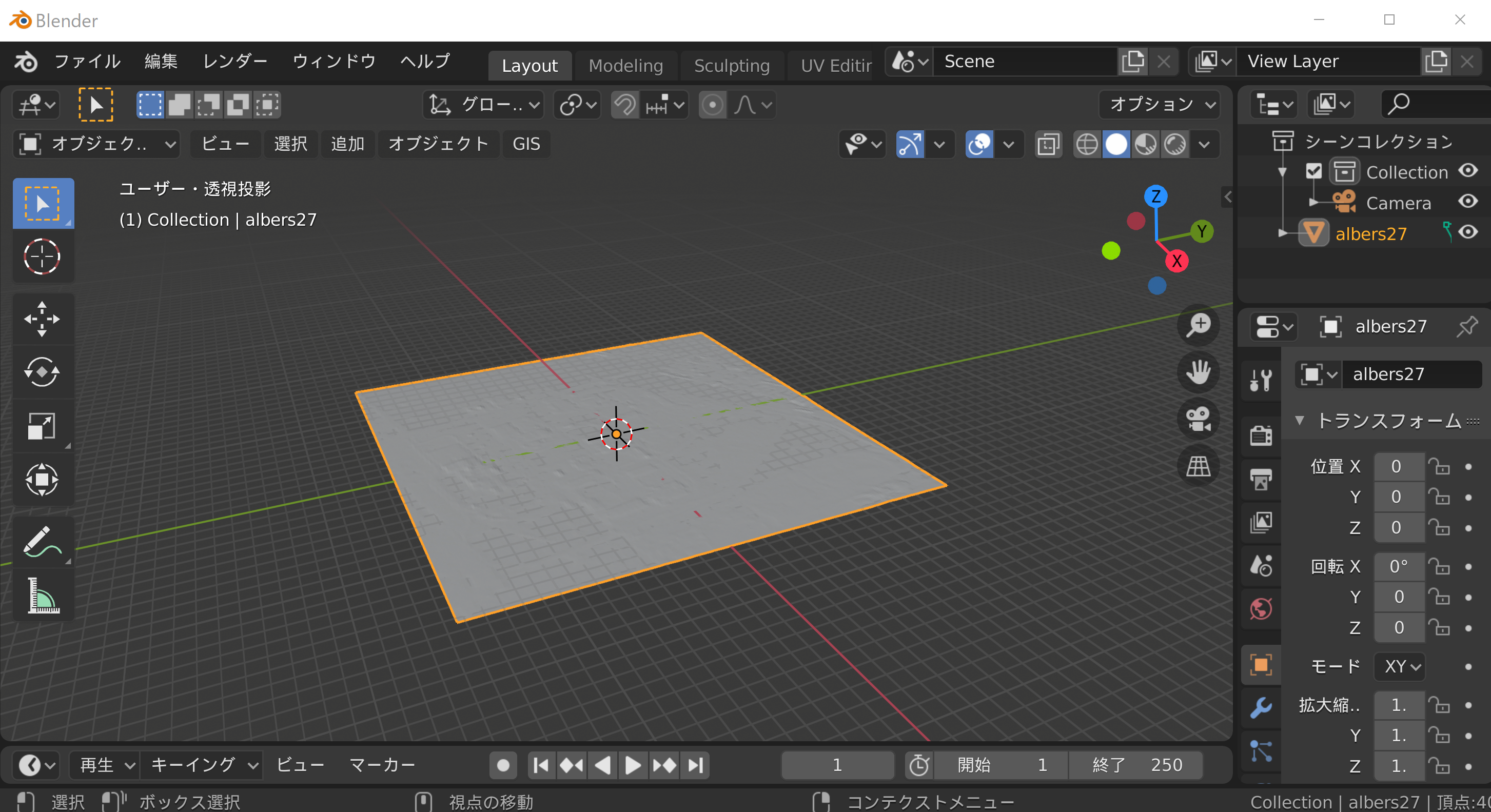Open the Object properties tab
Viewport: 1491px width, 812px height.
(x=1261, y=664)
